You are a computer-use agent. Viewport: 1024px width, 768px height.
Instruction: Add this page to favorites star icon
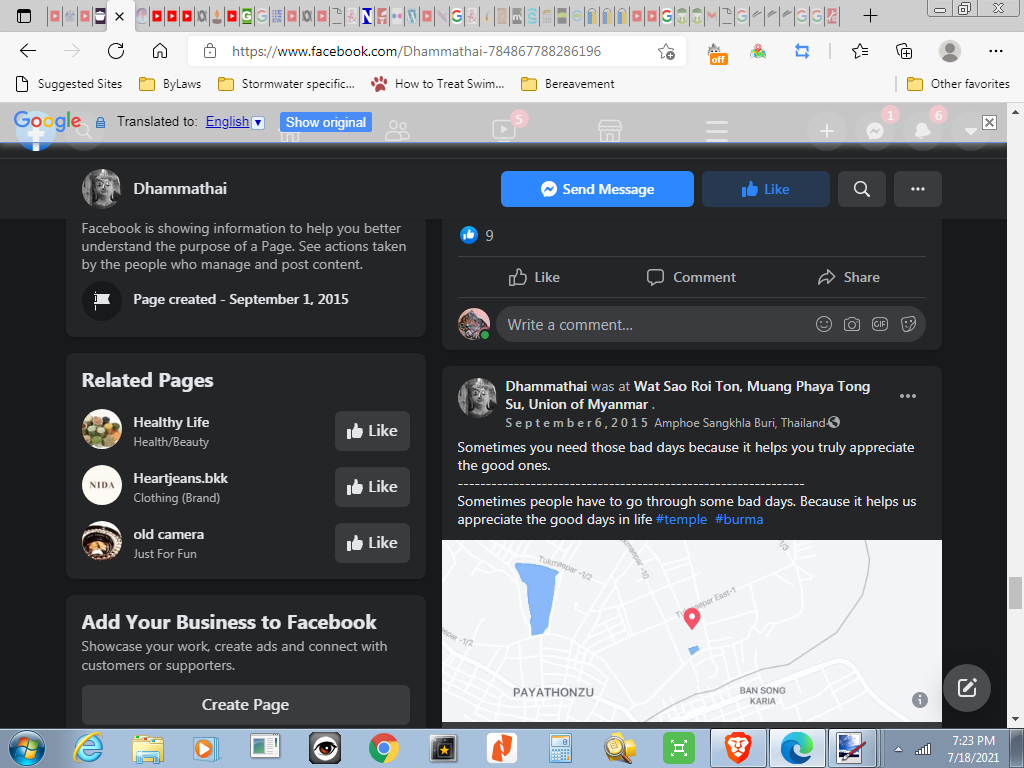pyautogui.click(x=666, y=51)
